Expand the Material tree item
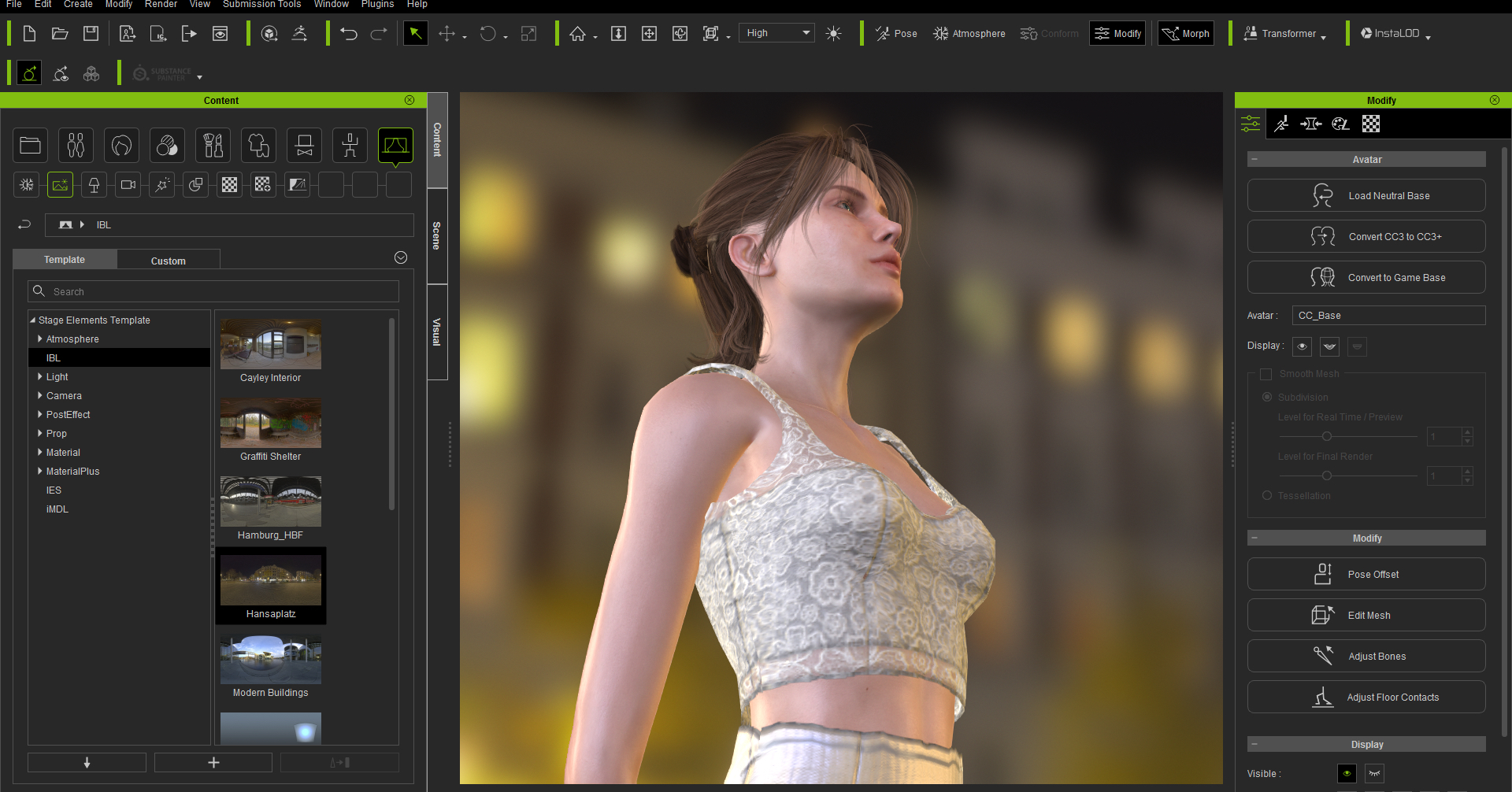1512x792 pixels. 40,452
